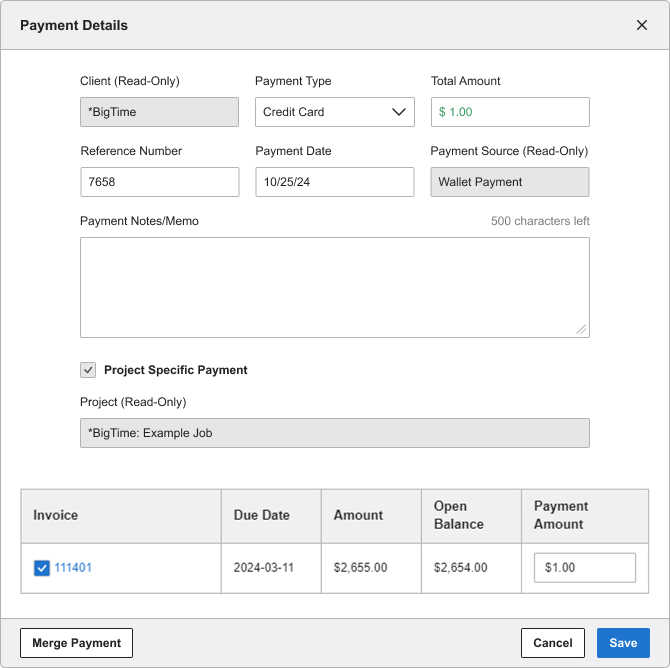Image resolution: width=670 pixels, height=668 pixels.
Task: Save the payment details
Action: pyautogui.click(x=623, y=643)
